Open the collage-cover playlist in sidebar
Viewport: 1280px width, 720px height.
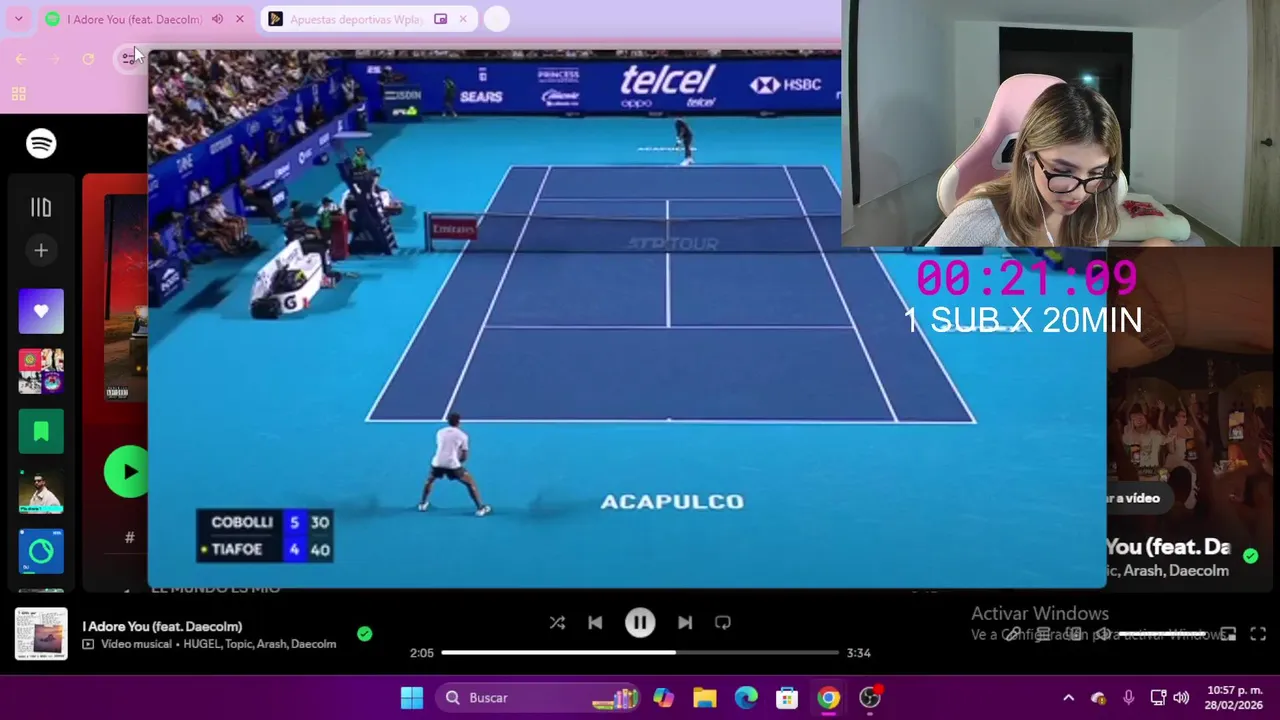(x=41, y=371)
